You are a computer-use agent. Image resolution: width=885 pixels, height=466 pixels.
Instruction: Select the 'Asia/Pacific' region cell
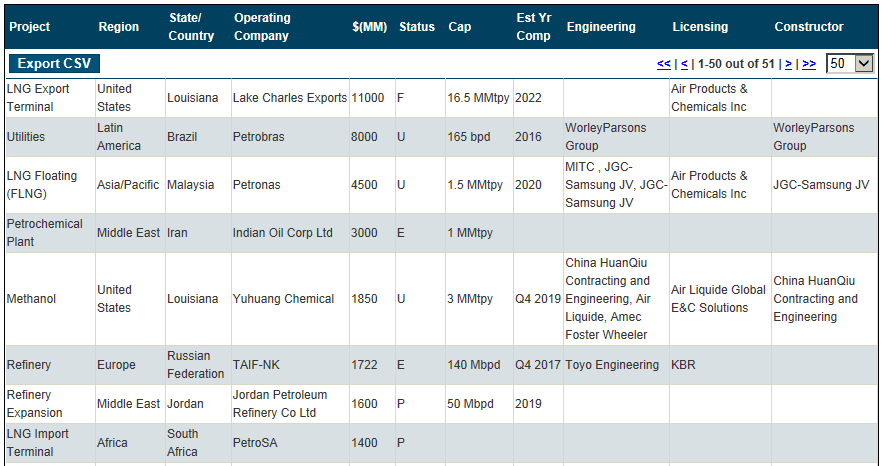point(130,184)
